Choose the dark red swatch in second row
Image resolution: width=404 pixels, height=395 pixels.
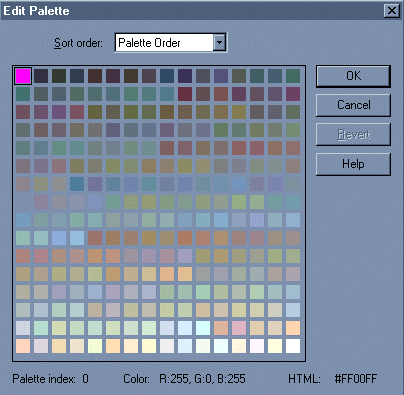pyautogui.click(x=185, y=94)
